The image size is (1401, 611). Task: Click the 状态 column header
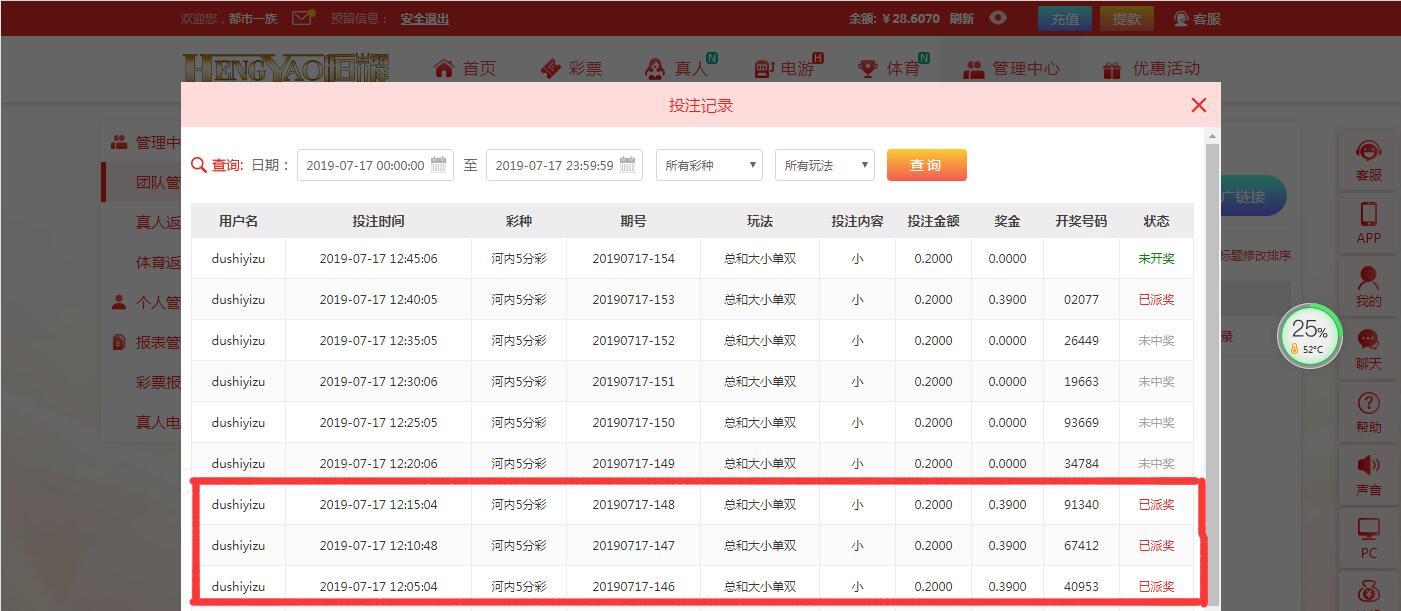(1156, 221)
